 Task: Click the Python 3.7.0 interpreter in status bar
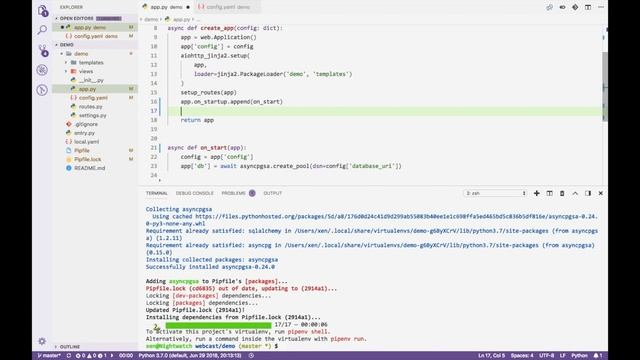[190, 356]
